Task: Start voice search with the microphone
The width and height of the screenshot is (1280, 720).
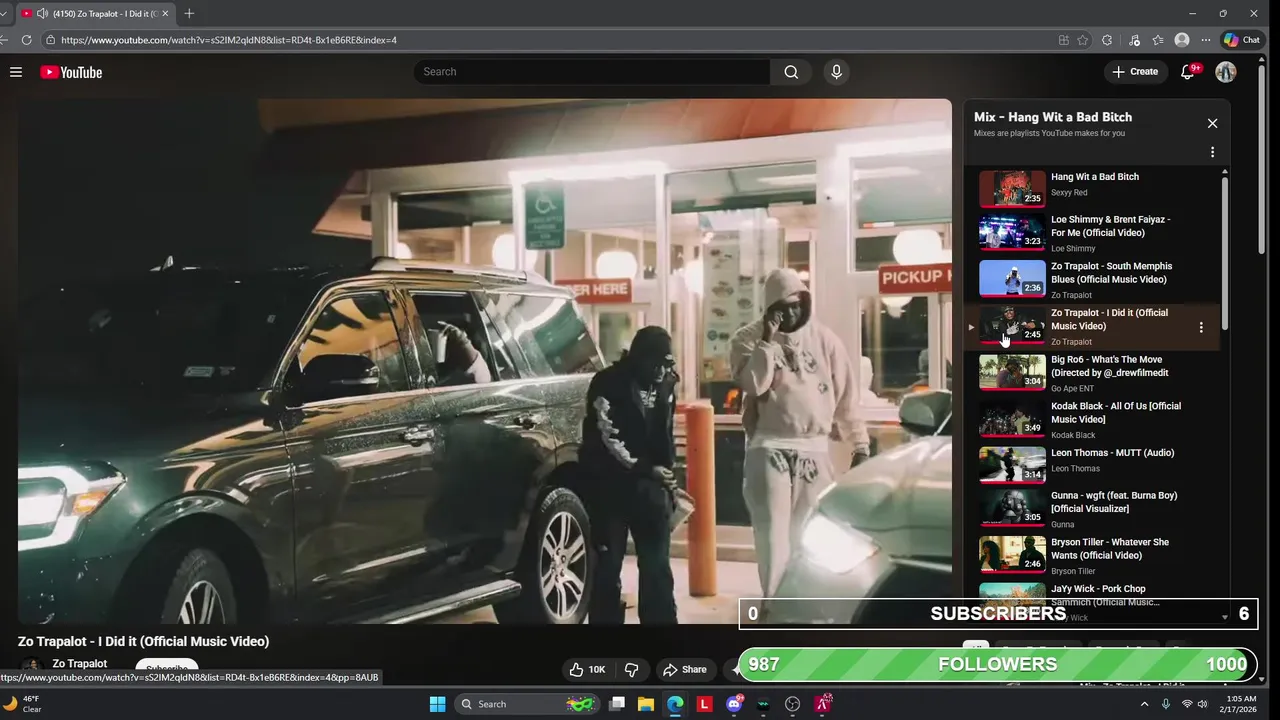Action: click(837, 72)
